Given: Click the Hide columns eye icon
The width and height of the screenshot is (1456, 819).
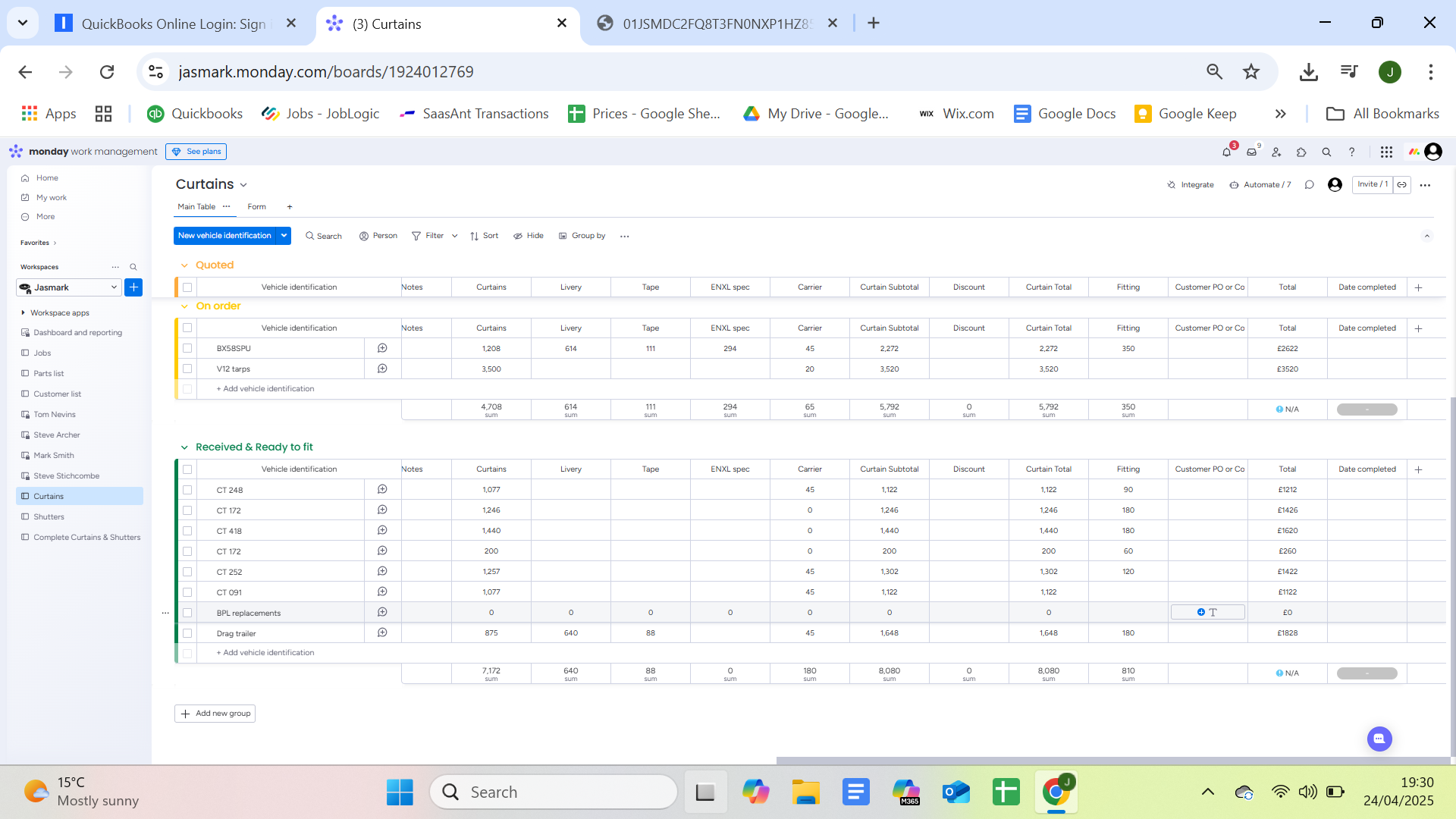Looking at the screenshot, I should [x=518, y=236].
